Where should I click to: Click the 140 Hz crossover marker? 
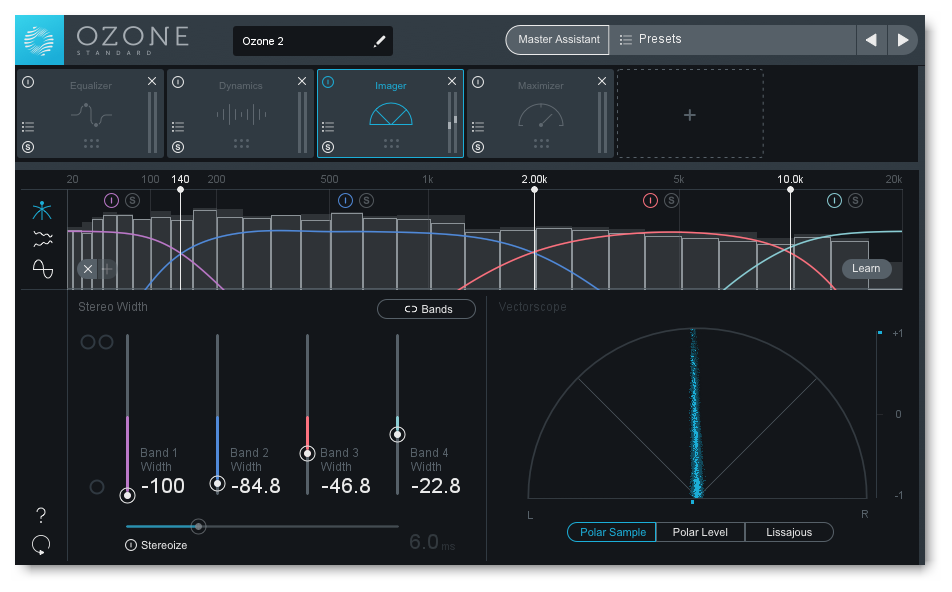(180, 189)
